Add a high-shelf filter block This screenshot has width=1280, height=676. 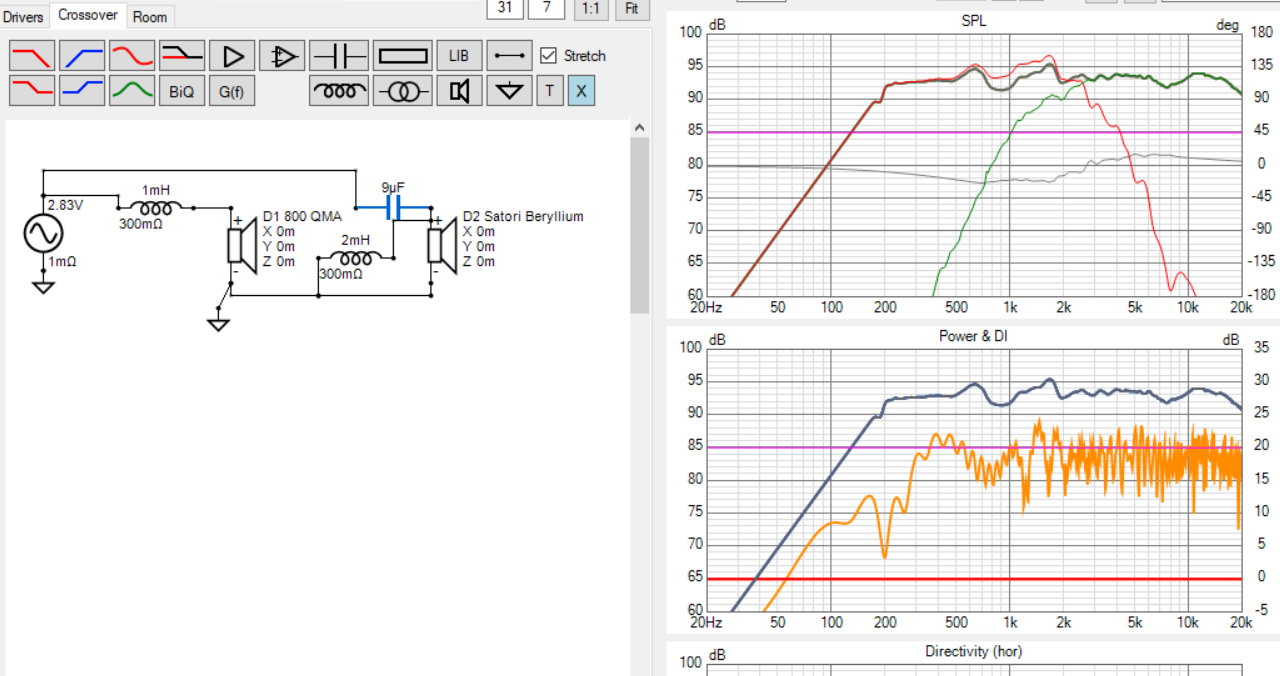(82, 91)
